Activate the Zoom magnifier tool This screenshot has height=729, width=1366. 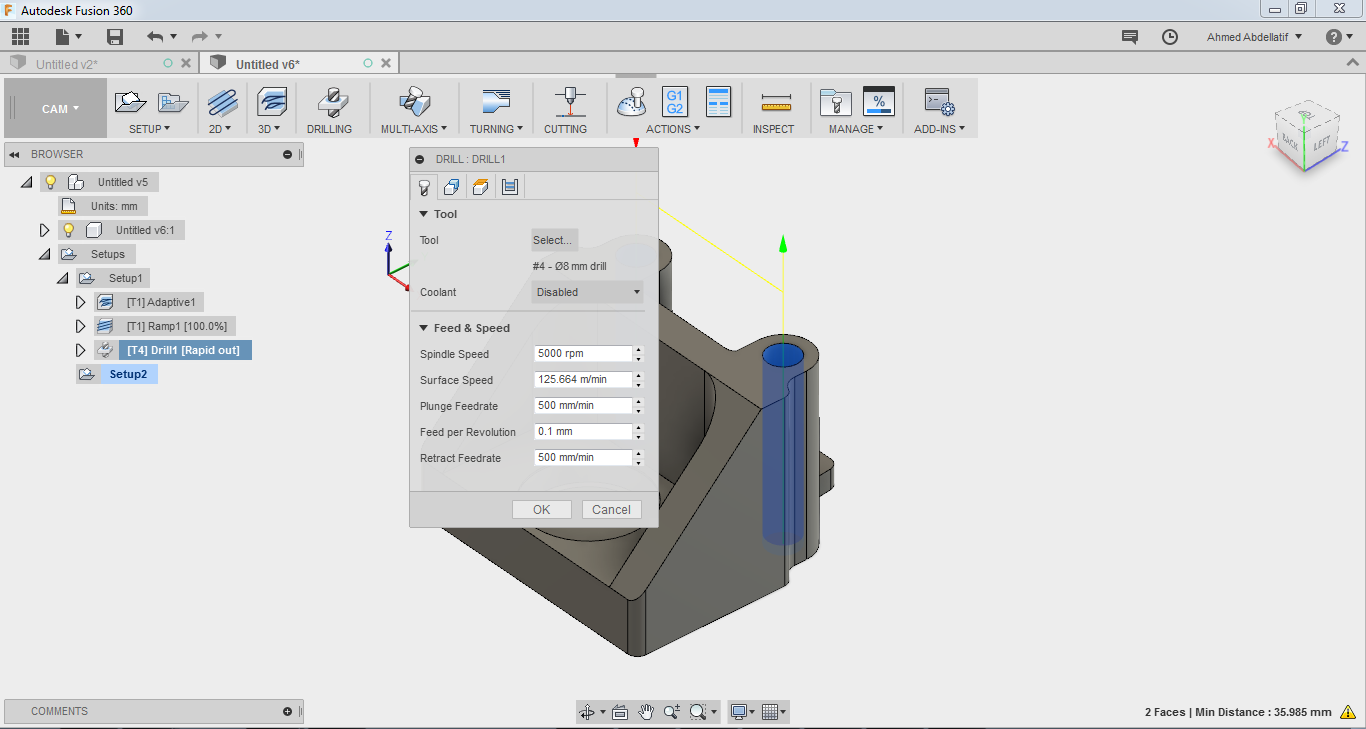pyautogui.click(x=671, y=712)
